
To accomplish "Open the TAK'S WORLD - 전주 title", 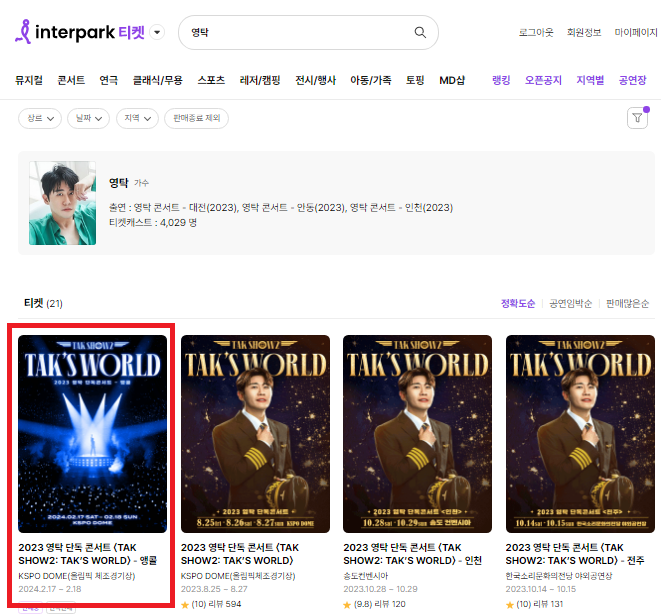I will (575, 554).
